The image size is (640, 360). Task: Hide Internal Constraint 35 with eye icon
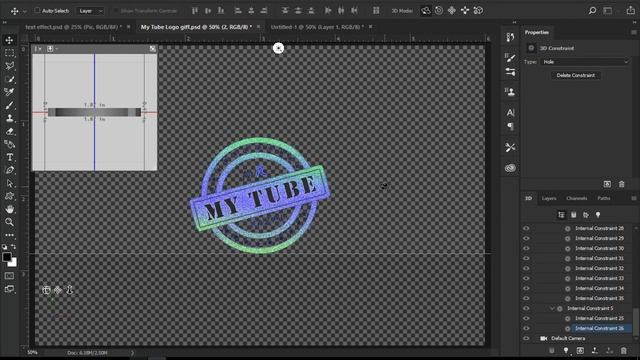coord(526,298)
